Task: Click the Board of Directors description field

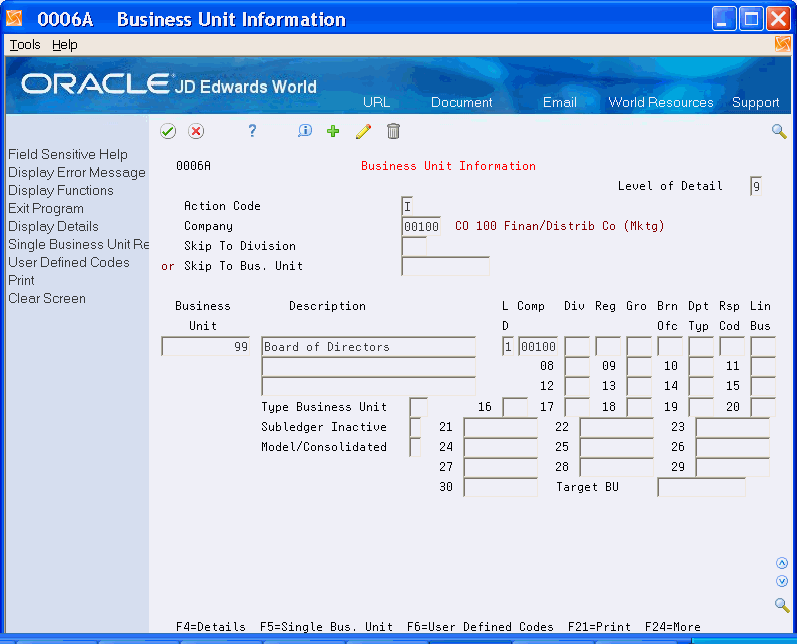Action: [369, 347]
